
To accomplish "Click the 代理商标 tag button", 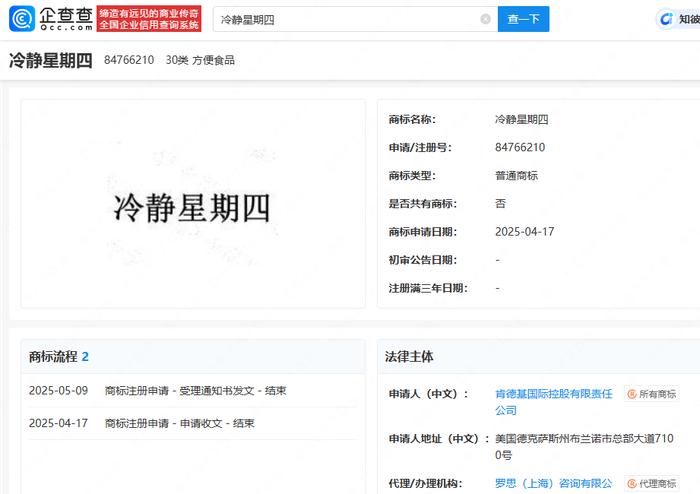I will (x=652, y=484).
